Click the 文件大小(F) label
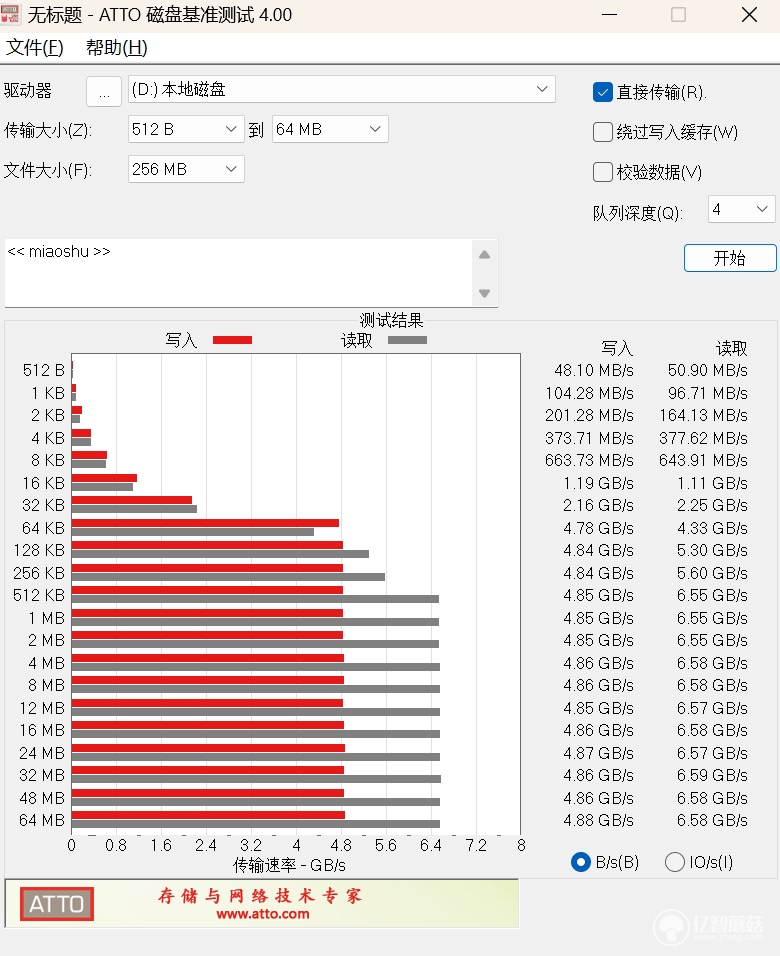The image size is (780, 956). pyautogui.click(x=48, y=170)
